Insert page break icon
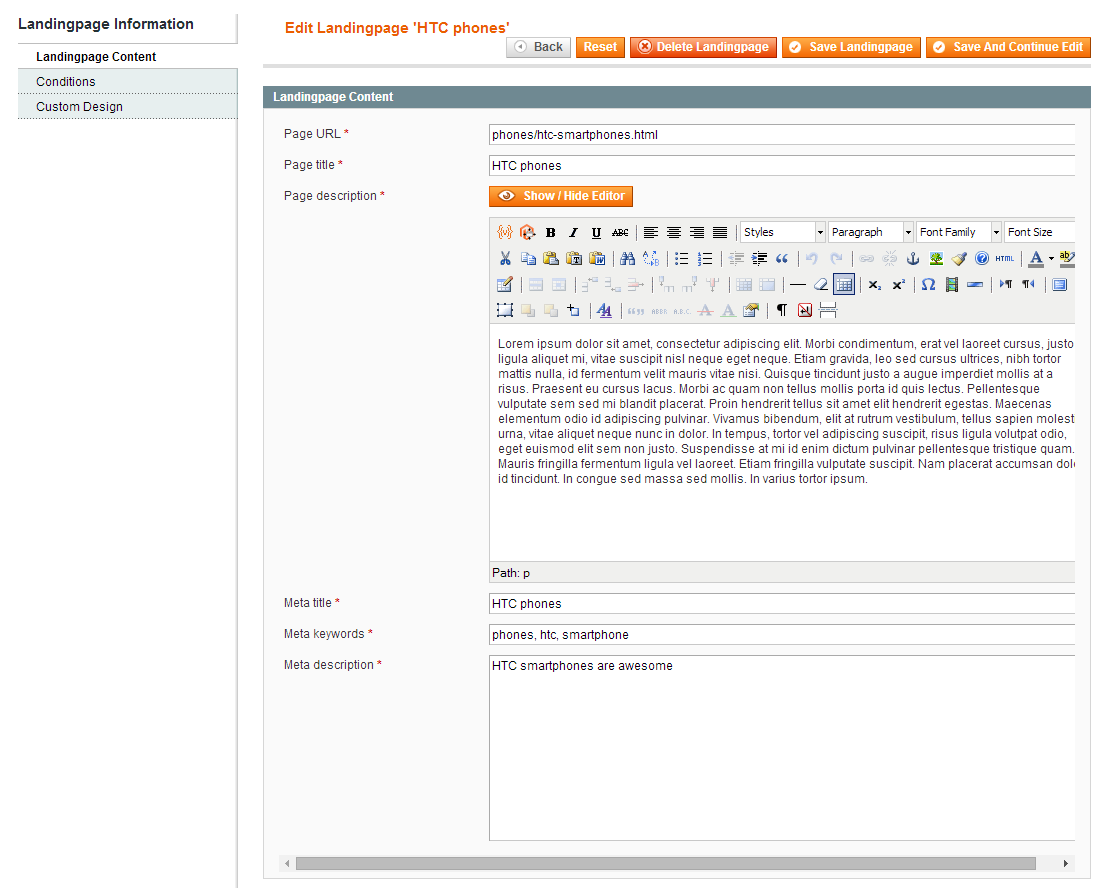 point(828,310)
